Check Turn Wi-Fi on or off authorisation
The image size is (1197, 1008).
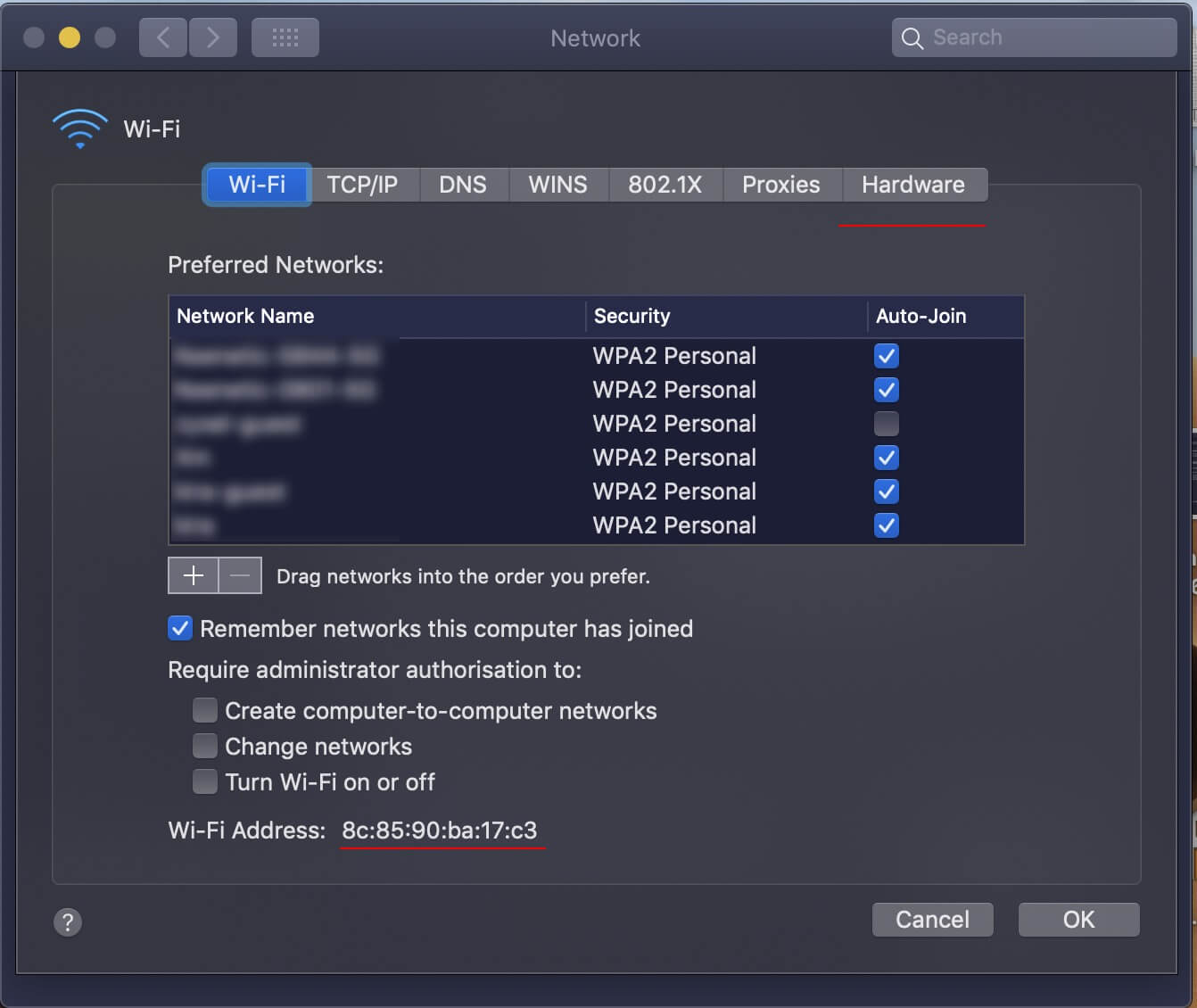click(x=204, y=781)
